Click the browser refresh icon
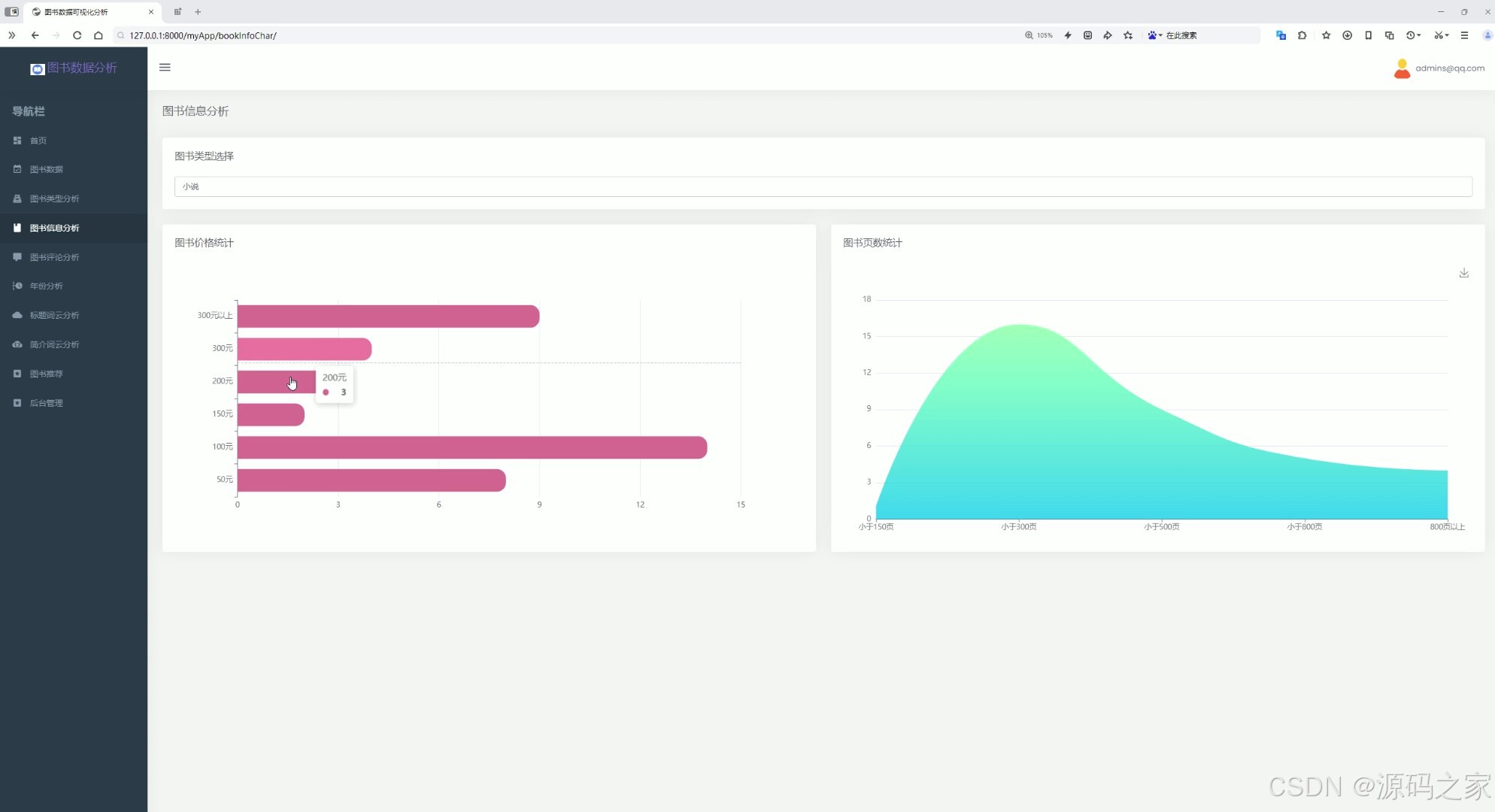This screenshot has height=812, width=1495. (x=77, y=35)
